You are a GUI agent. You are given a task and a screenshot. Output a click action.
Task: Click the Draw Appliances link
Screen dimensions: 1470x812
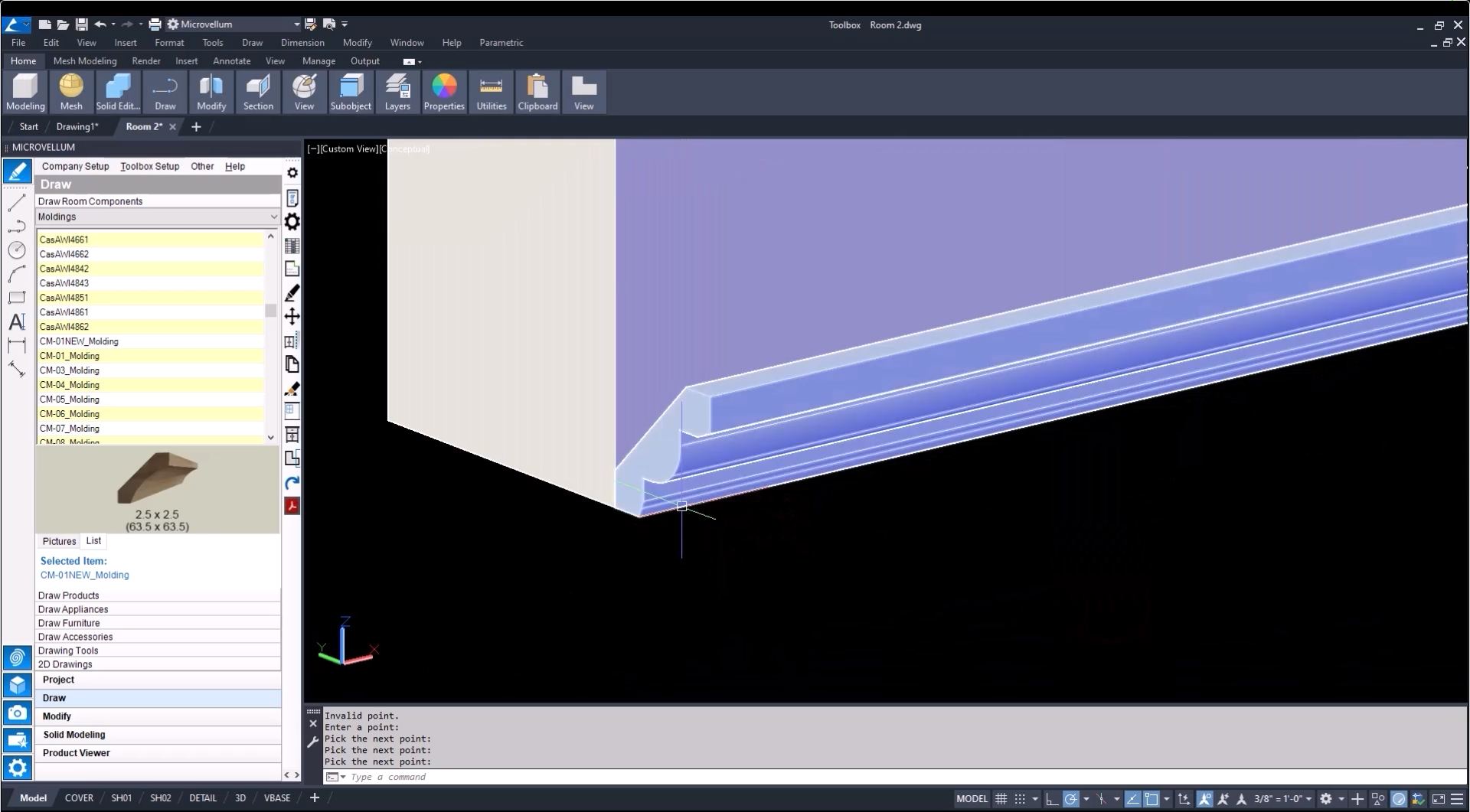(73, 609)
